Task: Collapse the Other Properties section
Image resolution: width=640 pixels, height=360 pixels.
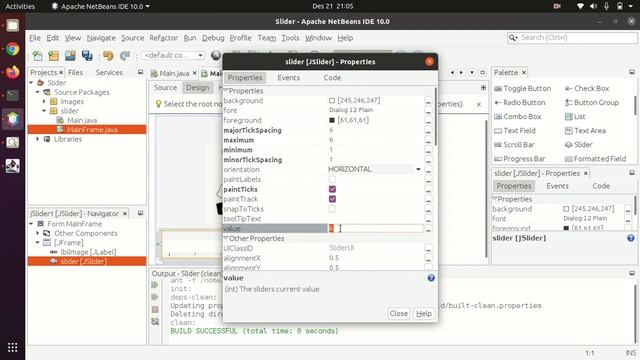Action: click(226, 238)
